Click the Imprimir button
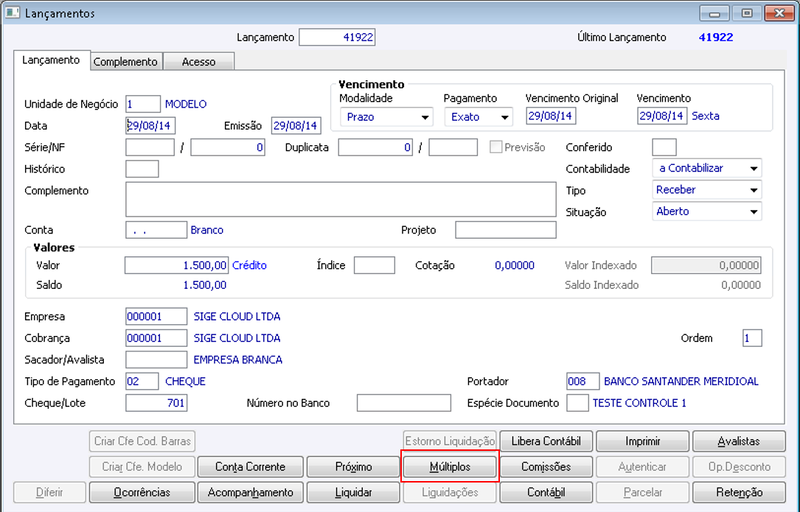Viewport: 800px width, 512px height. tap(642, 441)
